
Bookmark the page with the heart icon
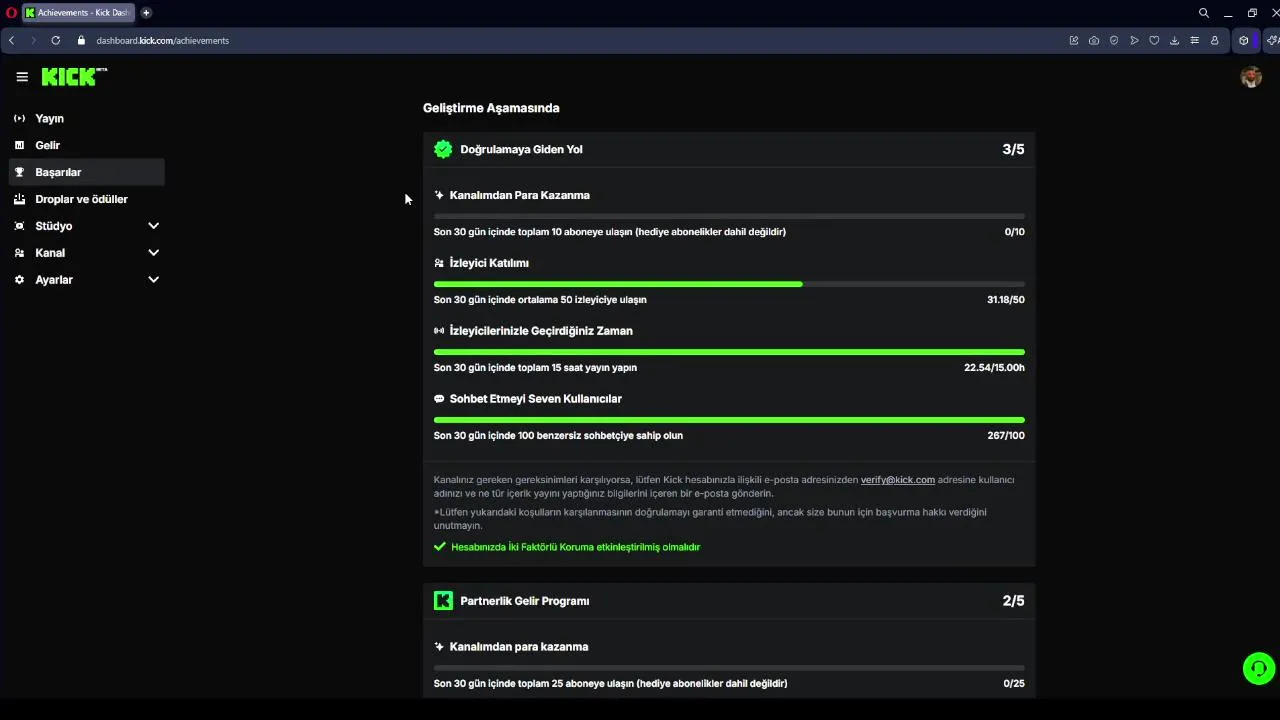(1154, 41)
